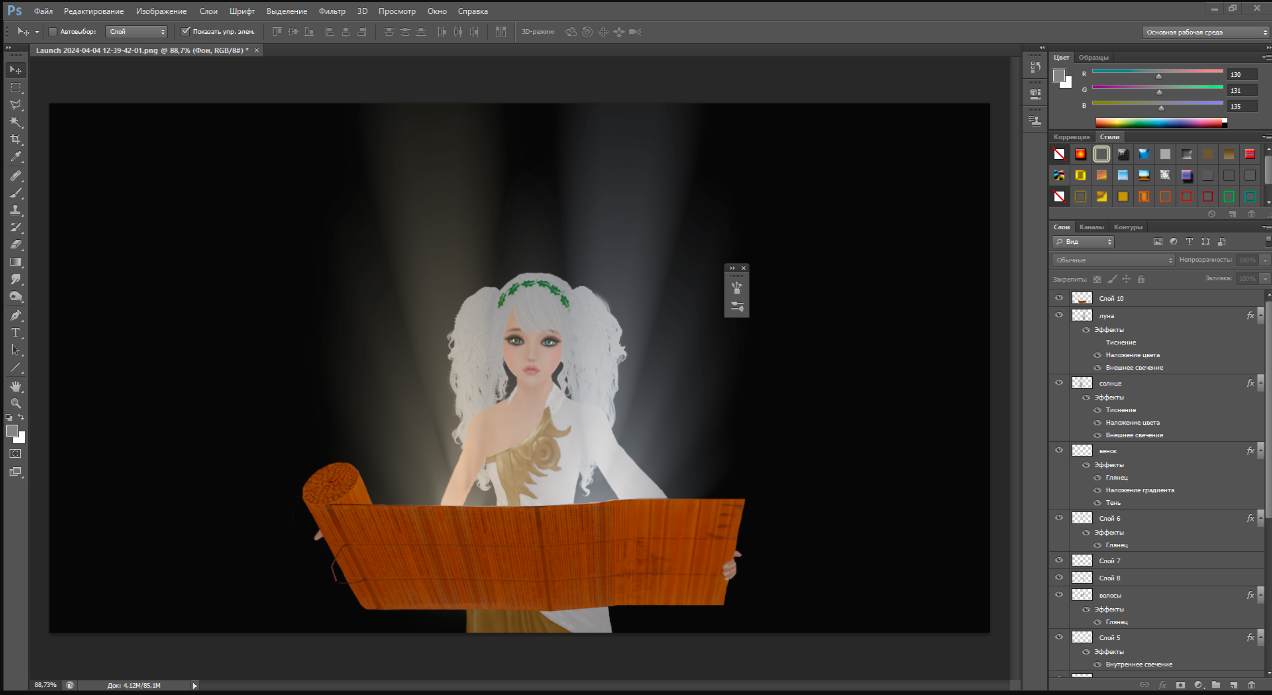Select the Eyedropper tool
This screenshot has width=1272, height=695.
16,158
